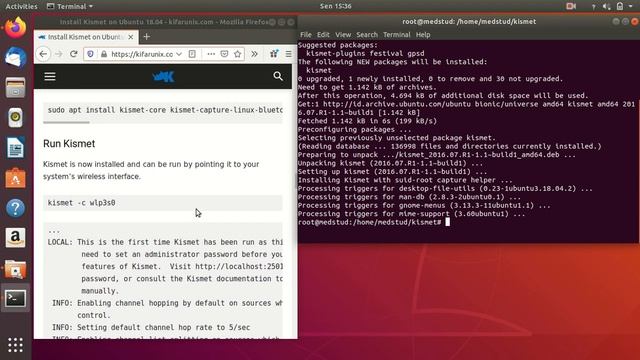Image resolution: width=640 pixels, height=360 pixels.
Task: Open the clock and calendar panel
Action: [336, 6]
